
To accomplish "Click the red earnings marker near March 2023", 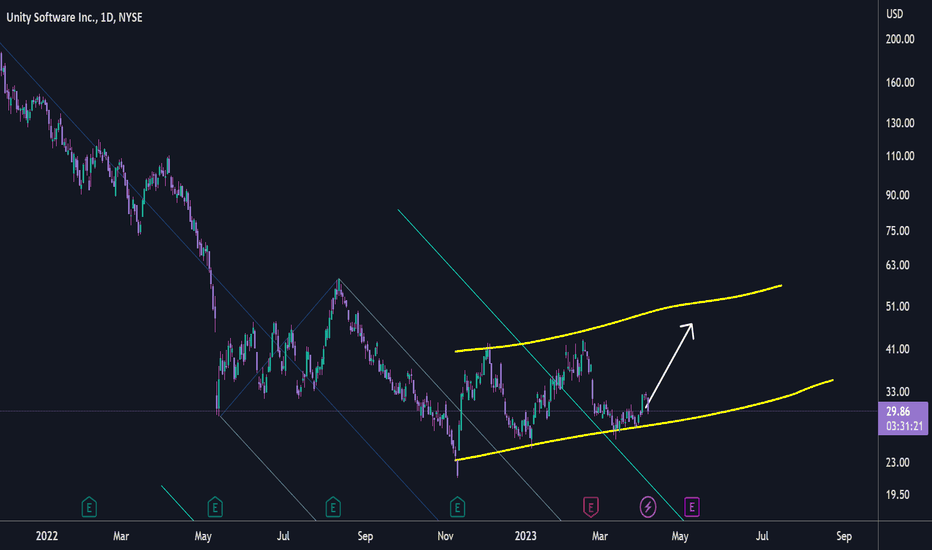I will [x=590, y=507].
